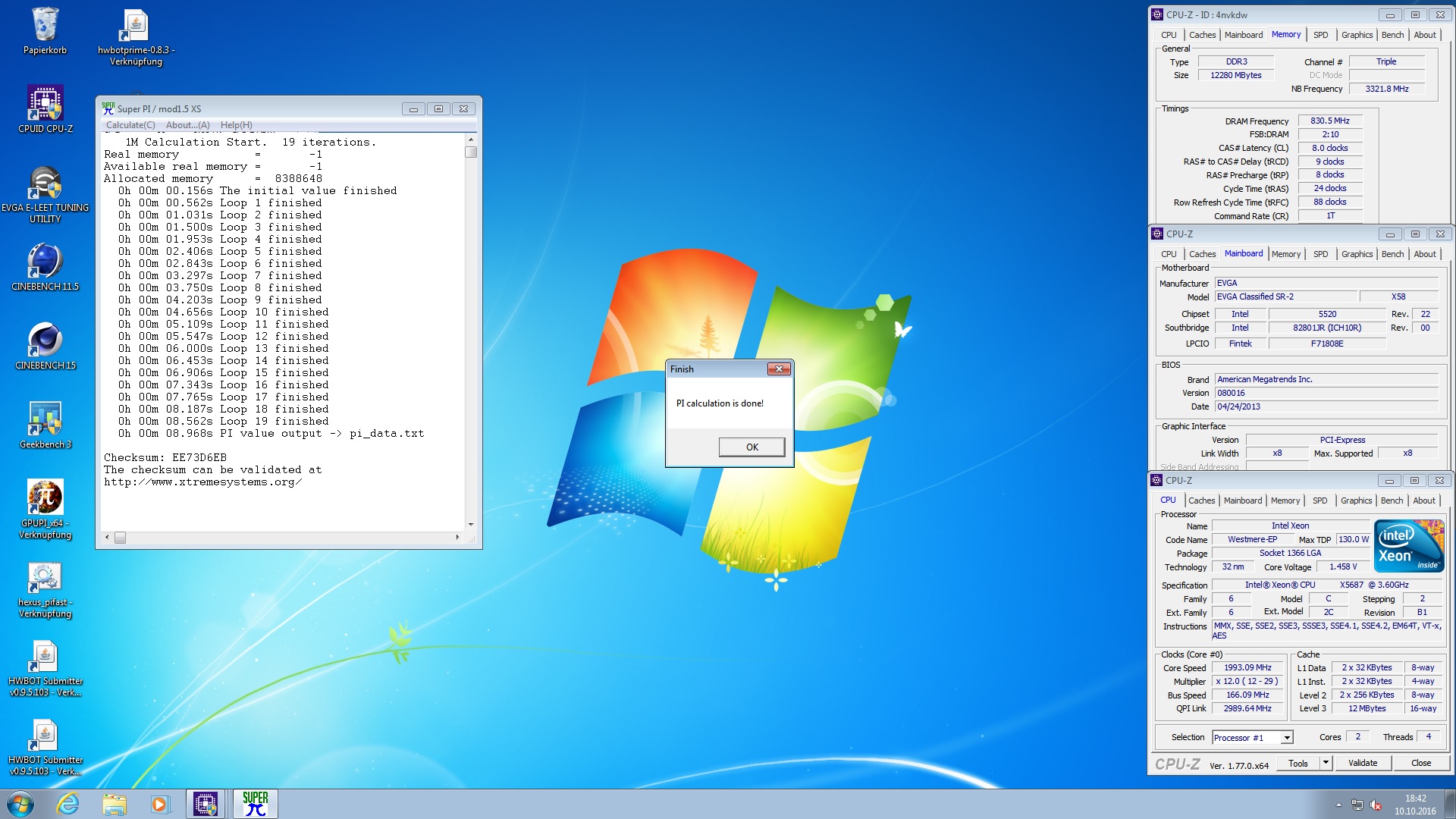This screenshot has width=1456, height=819.
Task: Open the Help(H) menu in Super PI
Action: point(237,125)
